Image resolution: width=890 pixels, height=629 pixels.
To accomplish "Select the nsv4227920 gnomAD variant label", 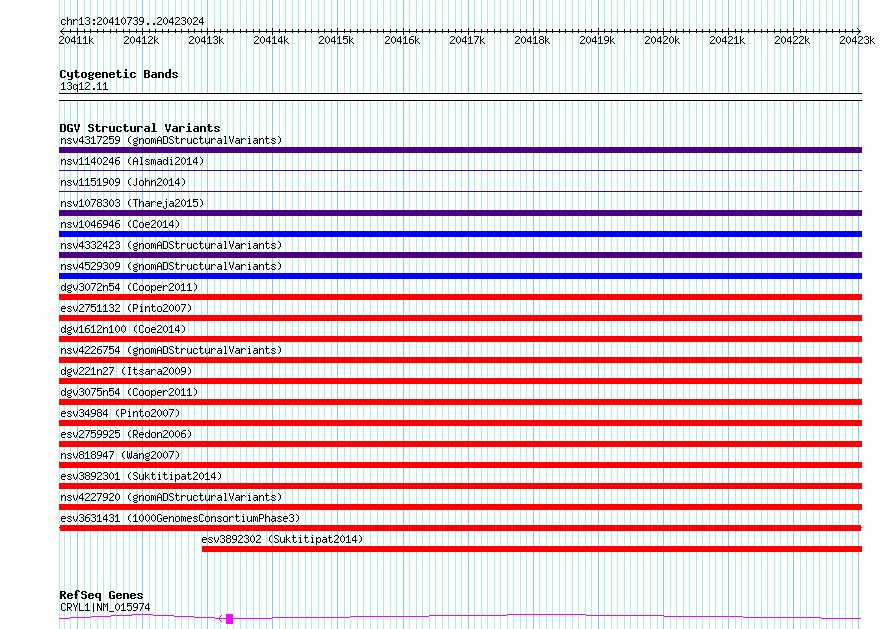I will click(x=171, y=497).
